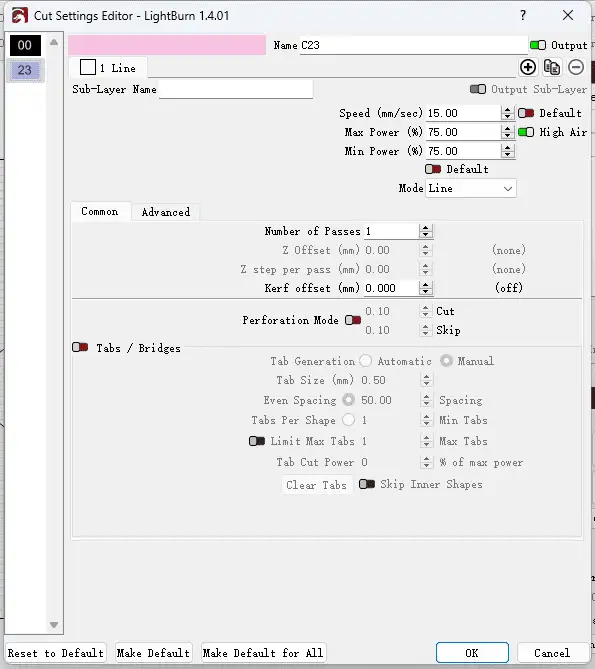
Task: Click layer list scroll up arrow
Action: coord(54,42)
